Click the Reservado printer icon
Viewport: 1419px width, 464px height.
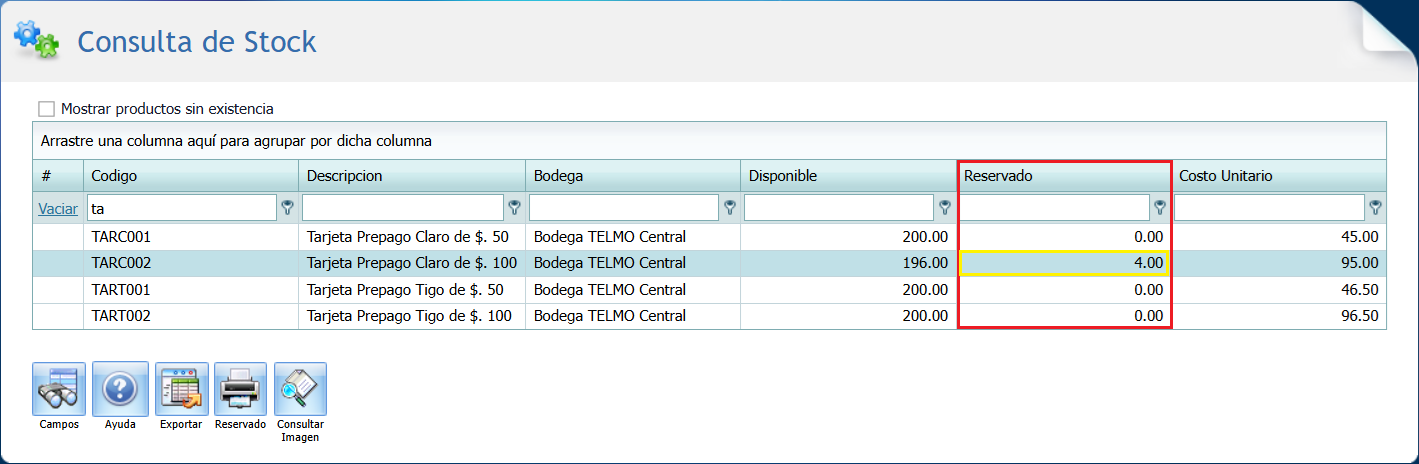coord(240,388)
